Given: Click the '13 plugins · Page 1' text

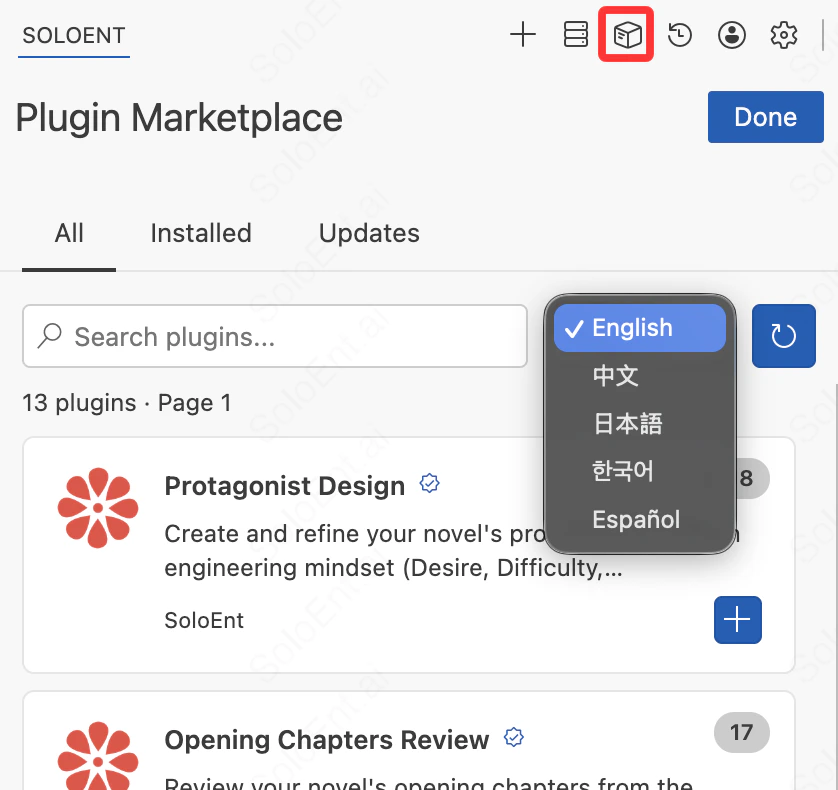Looking at the screenshot, I should [x=127, y=403].
